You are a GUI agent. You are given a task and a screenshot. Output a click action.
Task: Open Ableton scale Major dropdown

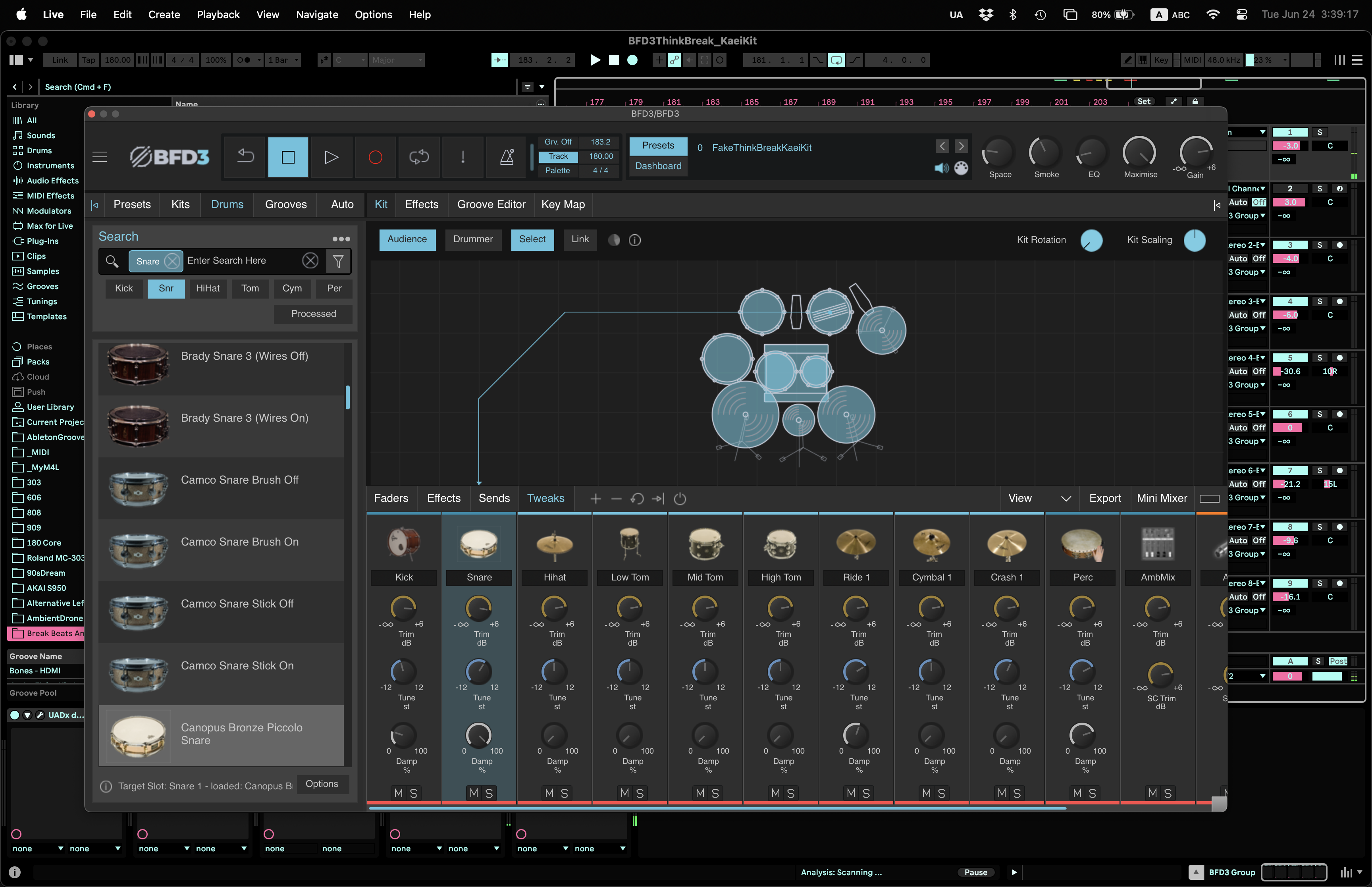397,60
